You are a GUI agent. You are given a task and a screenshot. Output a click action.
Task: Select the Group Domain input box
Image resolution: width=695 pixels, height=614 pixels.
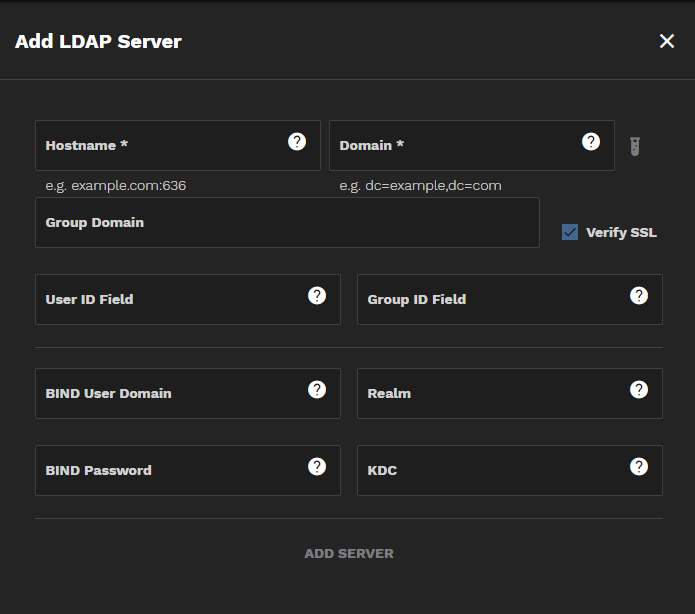pos(287,223)
